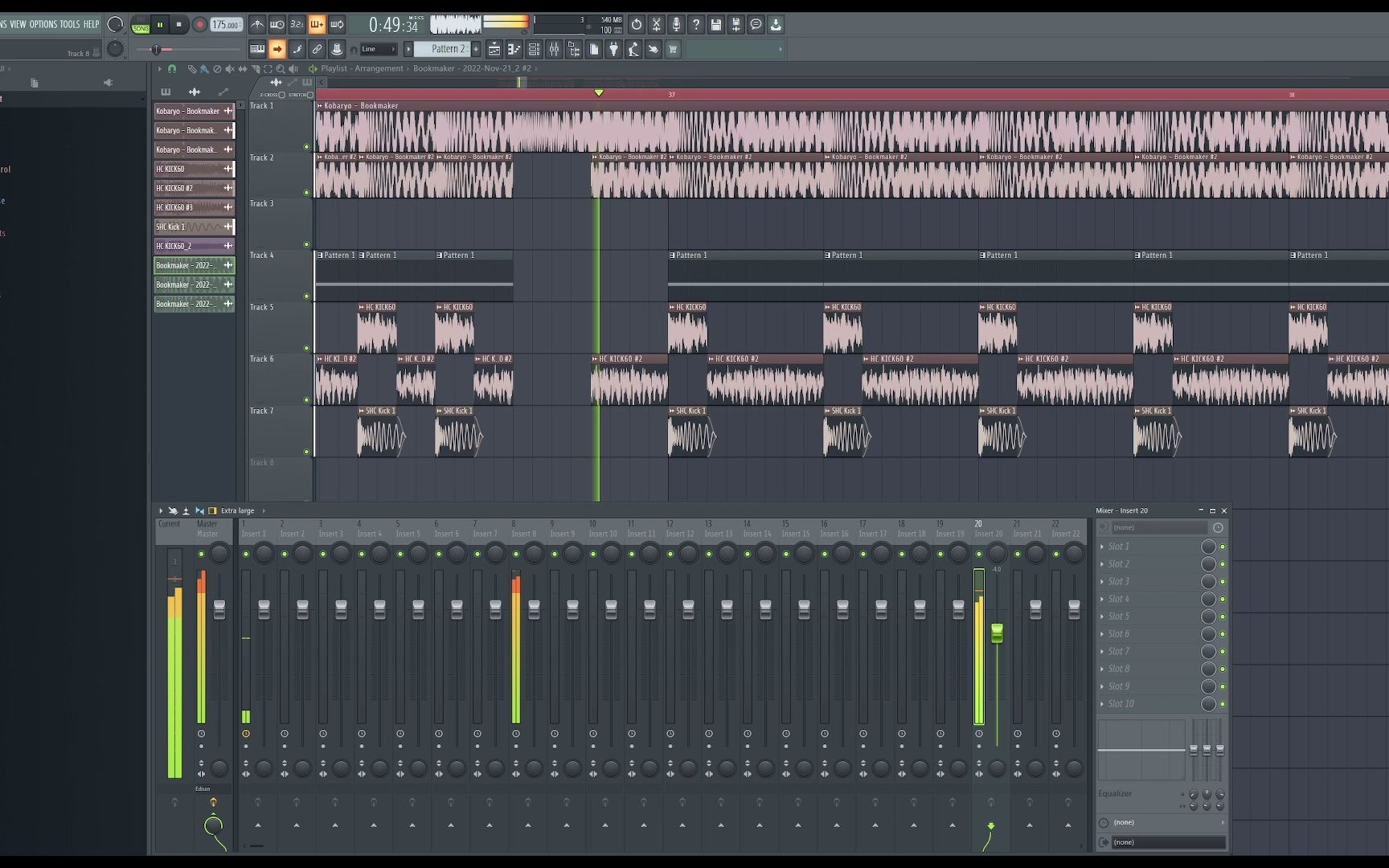Viewport: 1389px width, 868px height.
Task: Click the stop button
Action: click(179, 25)
